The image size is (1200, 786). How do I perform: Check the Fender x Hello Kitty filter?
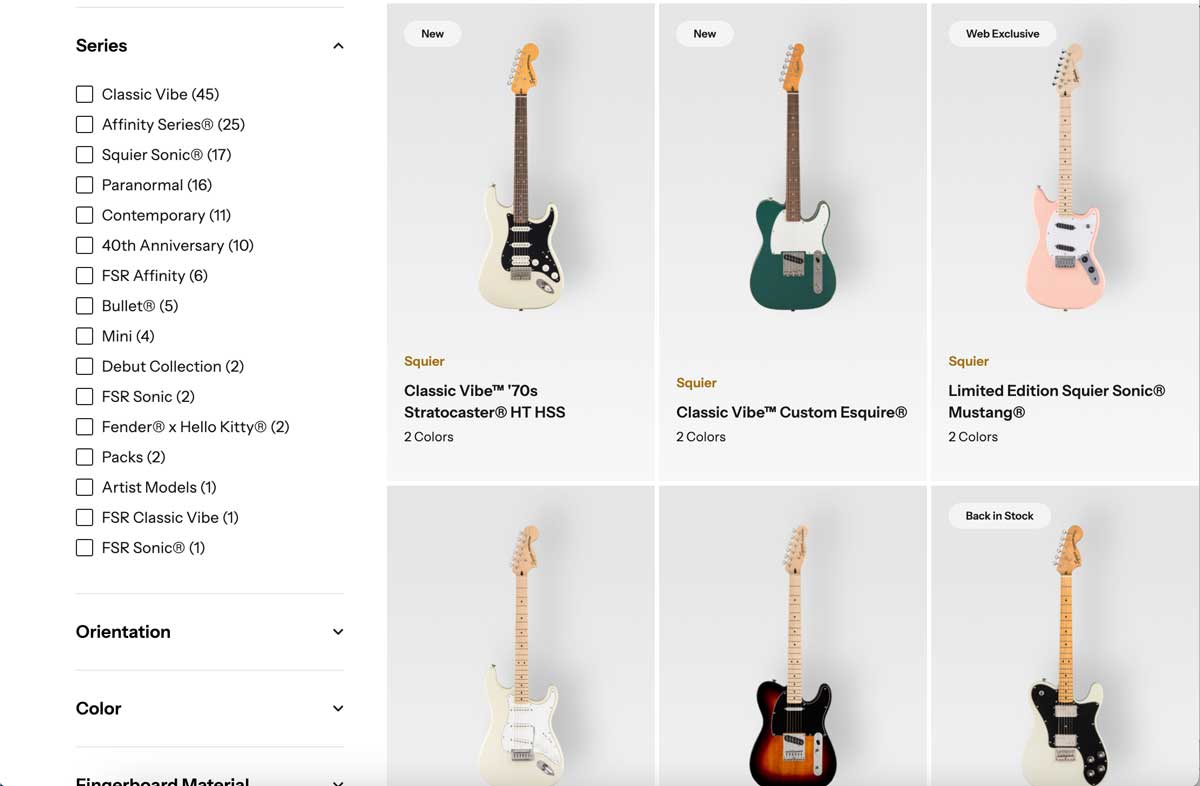point(84,426)
